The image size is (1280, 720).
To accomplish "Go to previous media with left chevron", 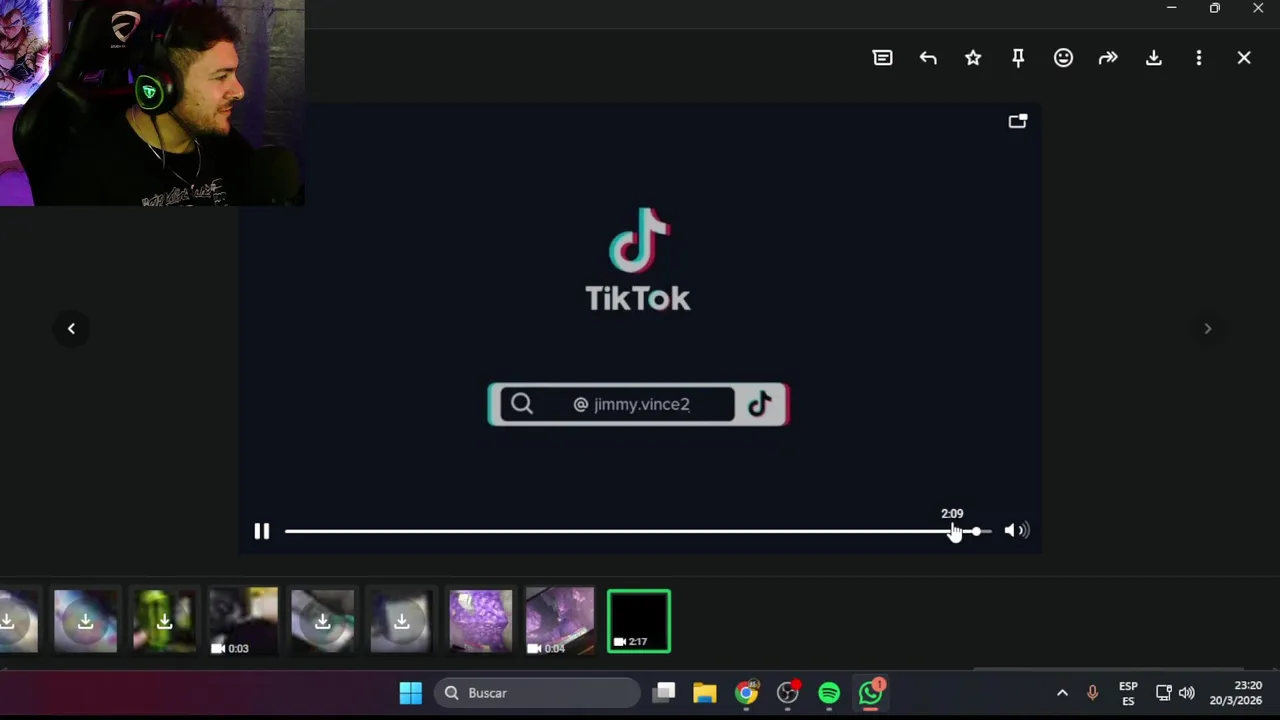I will point(71,328).
